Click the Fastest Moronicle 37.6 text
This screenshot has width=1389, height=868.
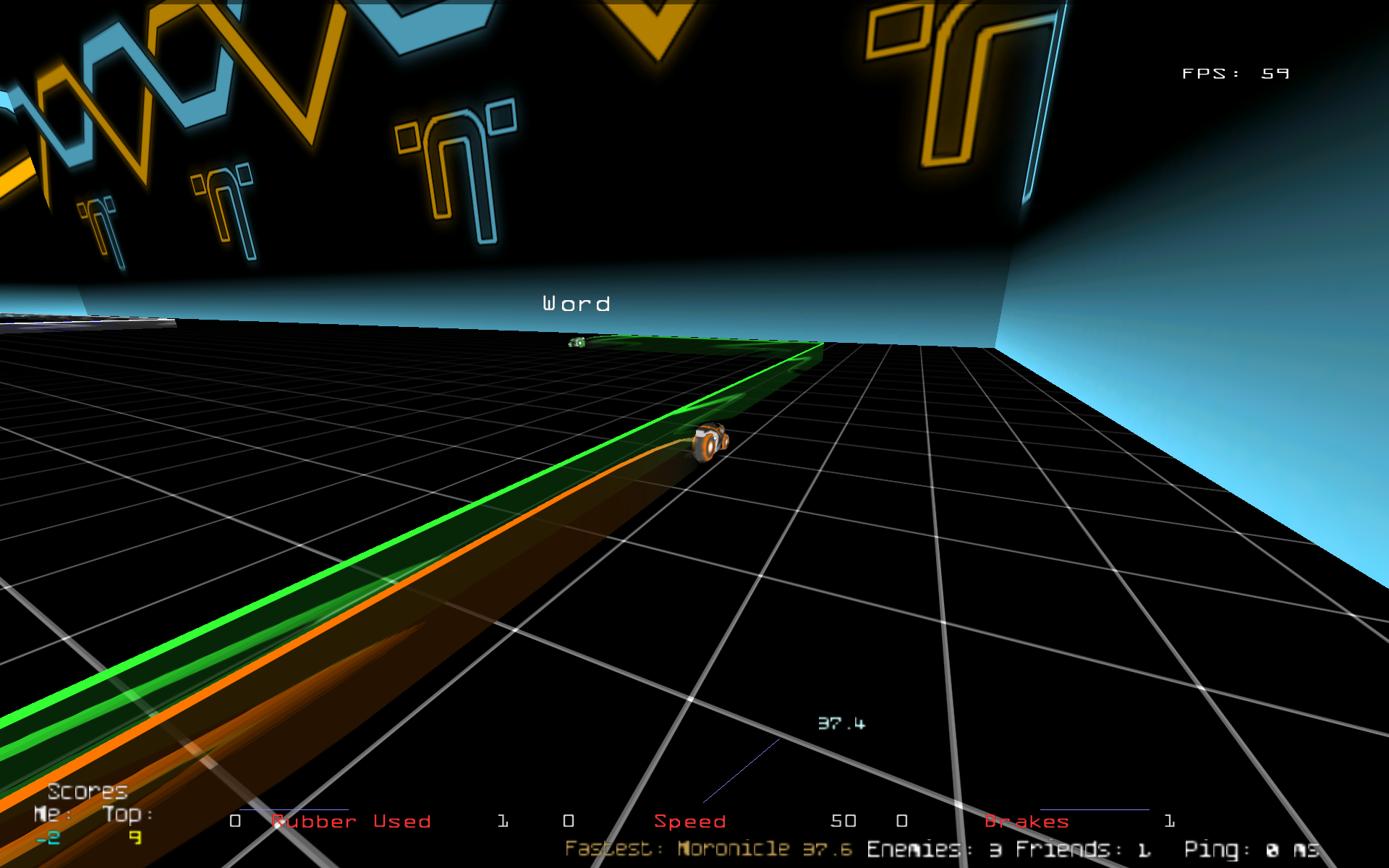pyautogui.click(x=708, y=848)
